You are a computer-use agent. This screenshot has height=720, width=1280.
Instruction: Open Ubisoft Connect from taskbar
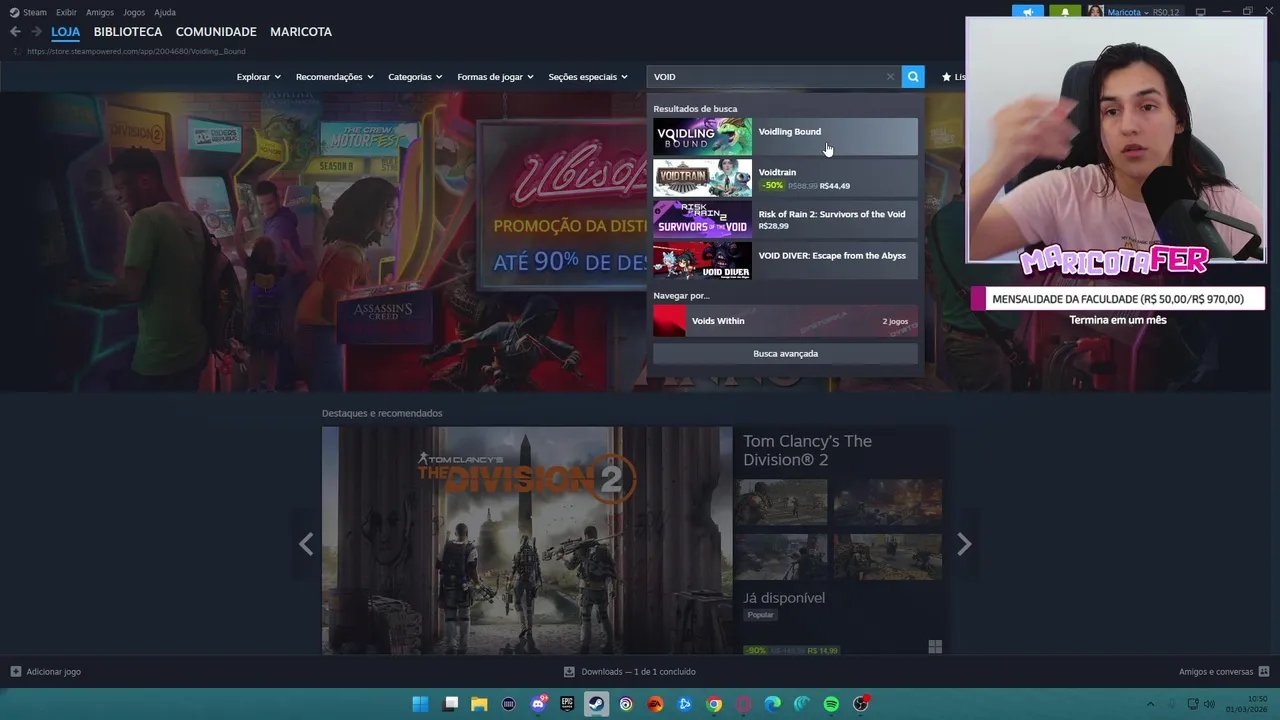tap(626, 704)
